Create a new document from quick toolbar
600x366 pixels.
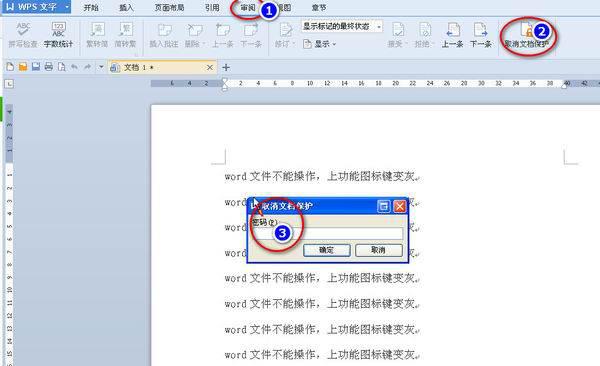point(10,67)
